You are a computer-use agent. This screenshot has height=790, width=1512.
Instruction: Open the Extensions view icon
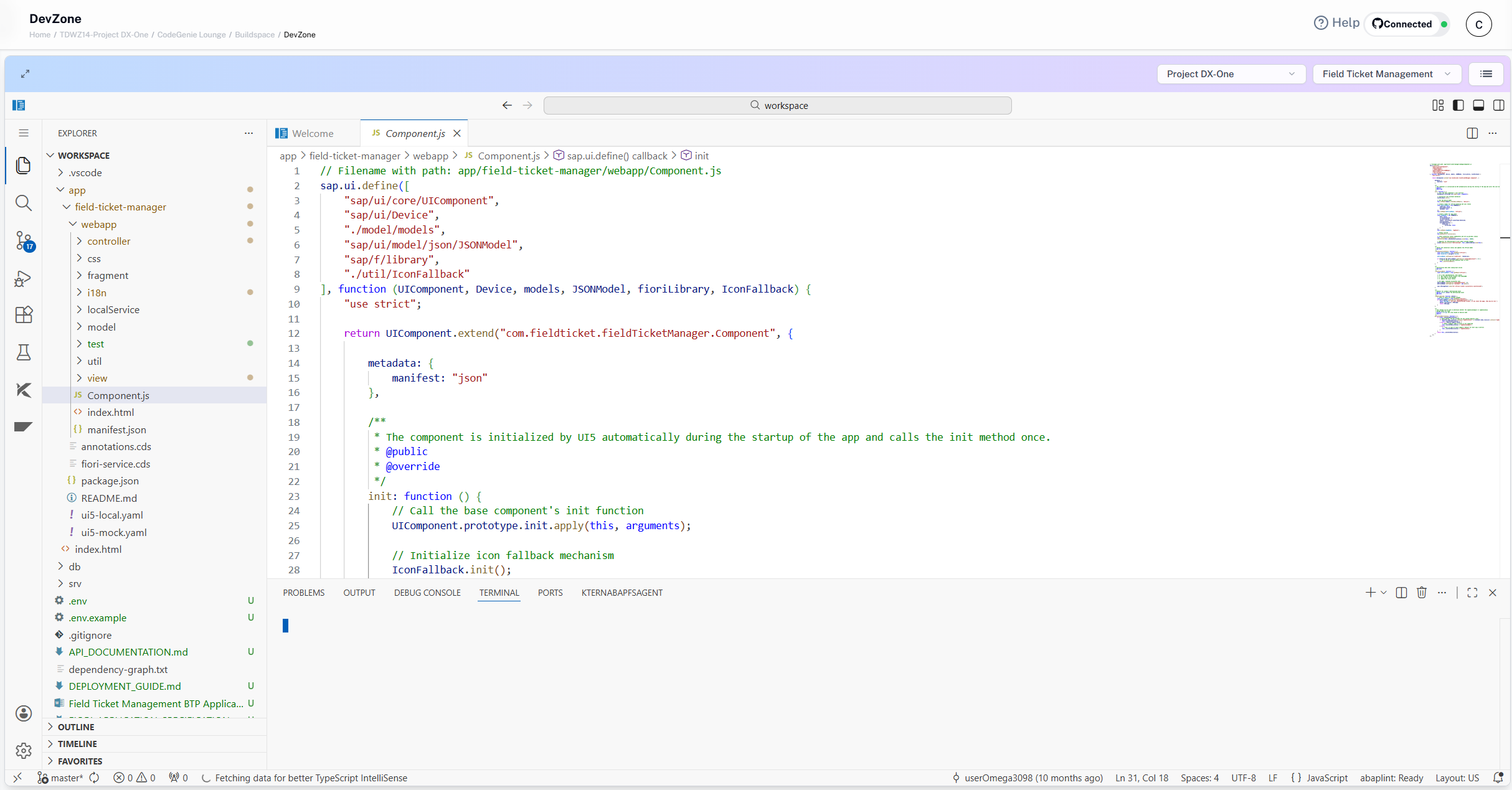point(24,315)
